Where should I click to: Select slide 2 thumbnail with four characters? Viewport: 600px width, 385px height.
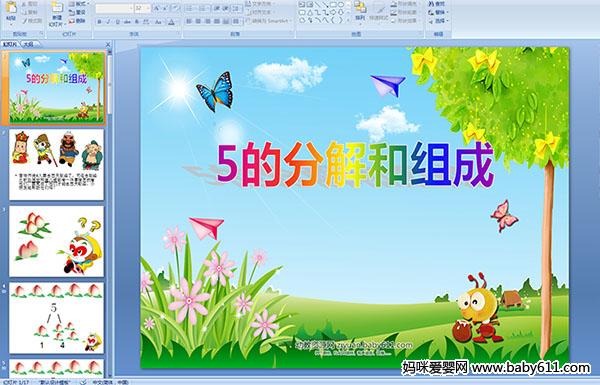tap(57, 165)
